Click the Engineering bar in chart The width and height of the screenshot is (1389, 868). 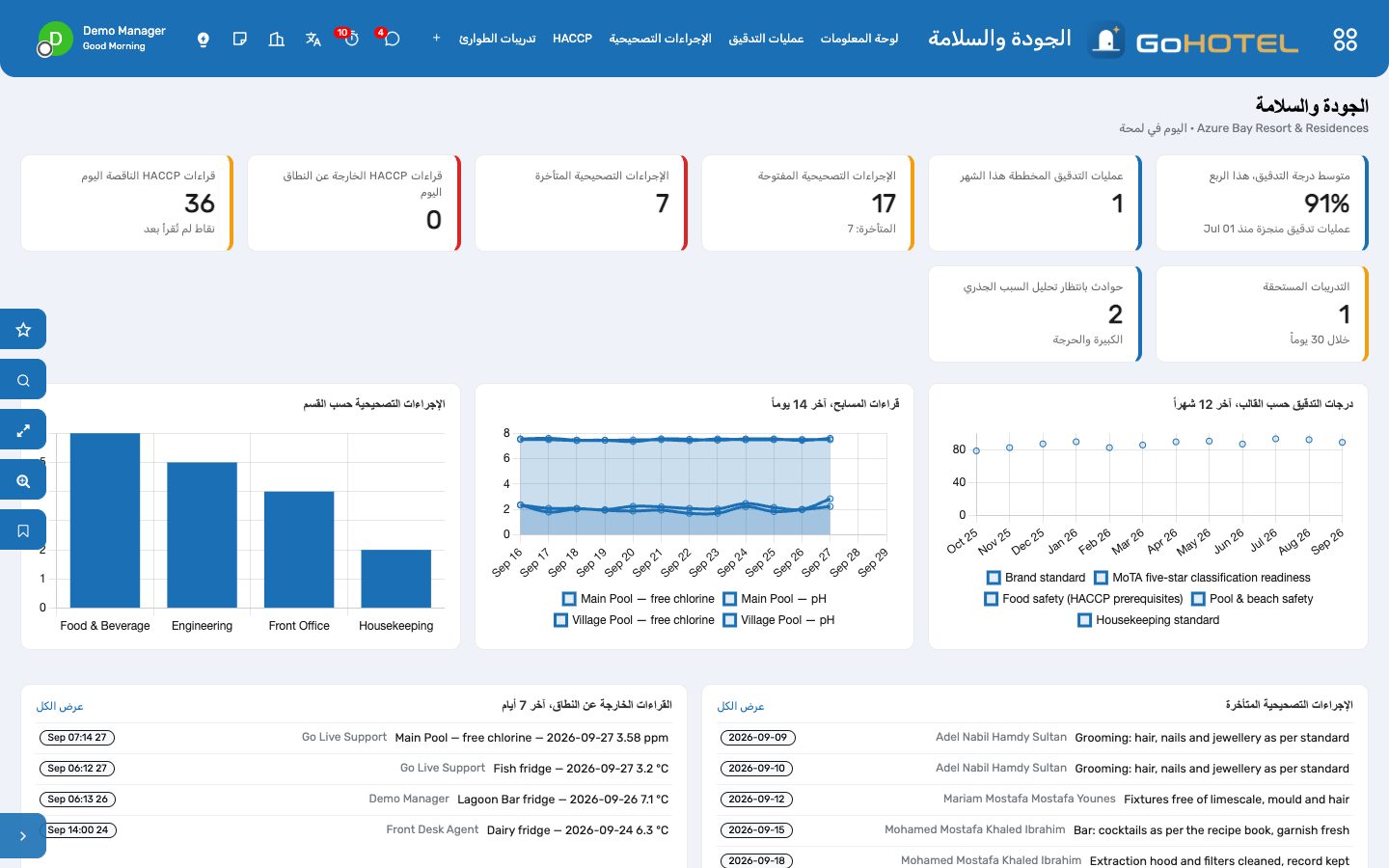[x=202, y=535]
